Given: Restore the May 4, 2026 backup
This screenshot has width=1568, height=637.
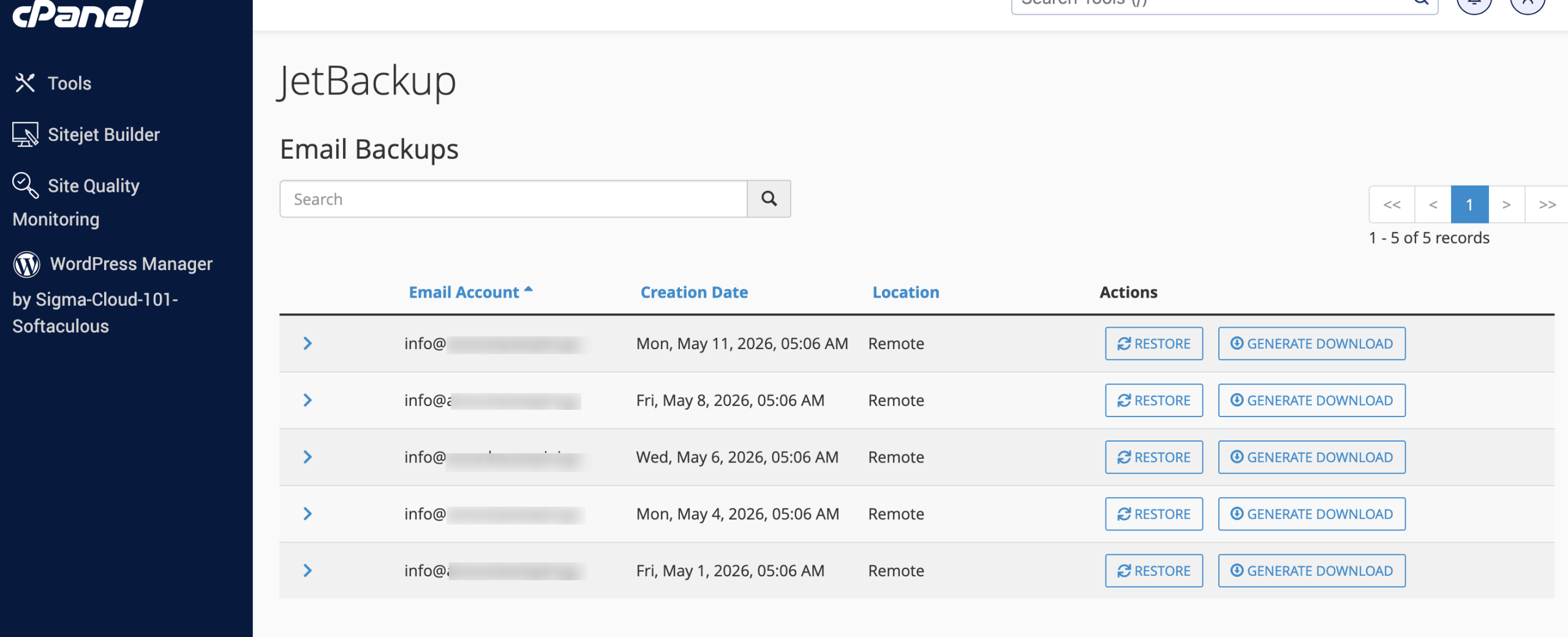Looking at the screenshot, I should [1154, 514].
